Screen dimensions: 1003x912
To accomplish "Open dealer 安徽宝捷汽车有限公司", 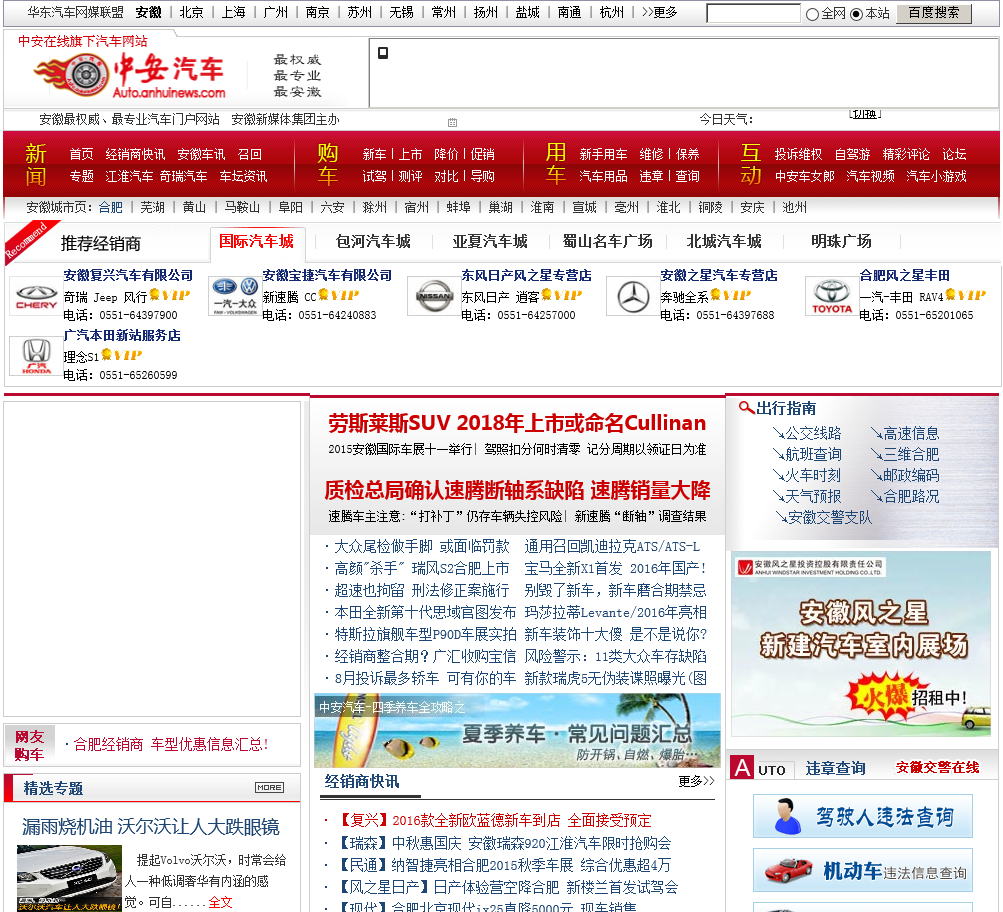I will click(327, 275).
